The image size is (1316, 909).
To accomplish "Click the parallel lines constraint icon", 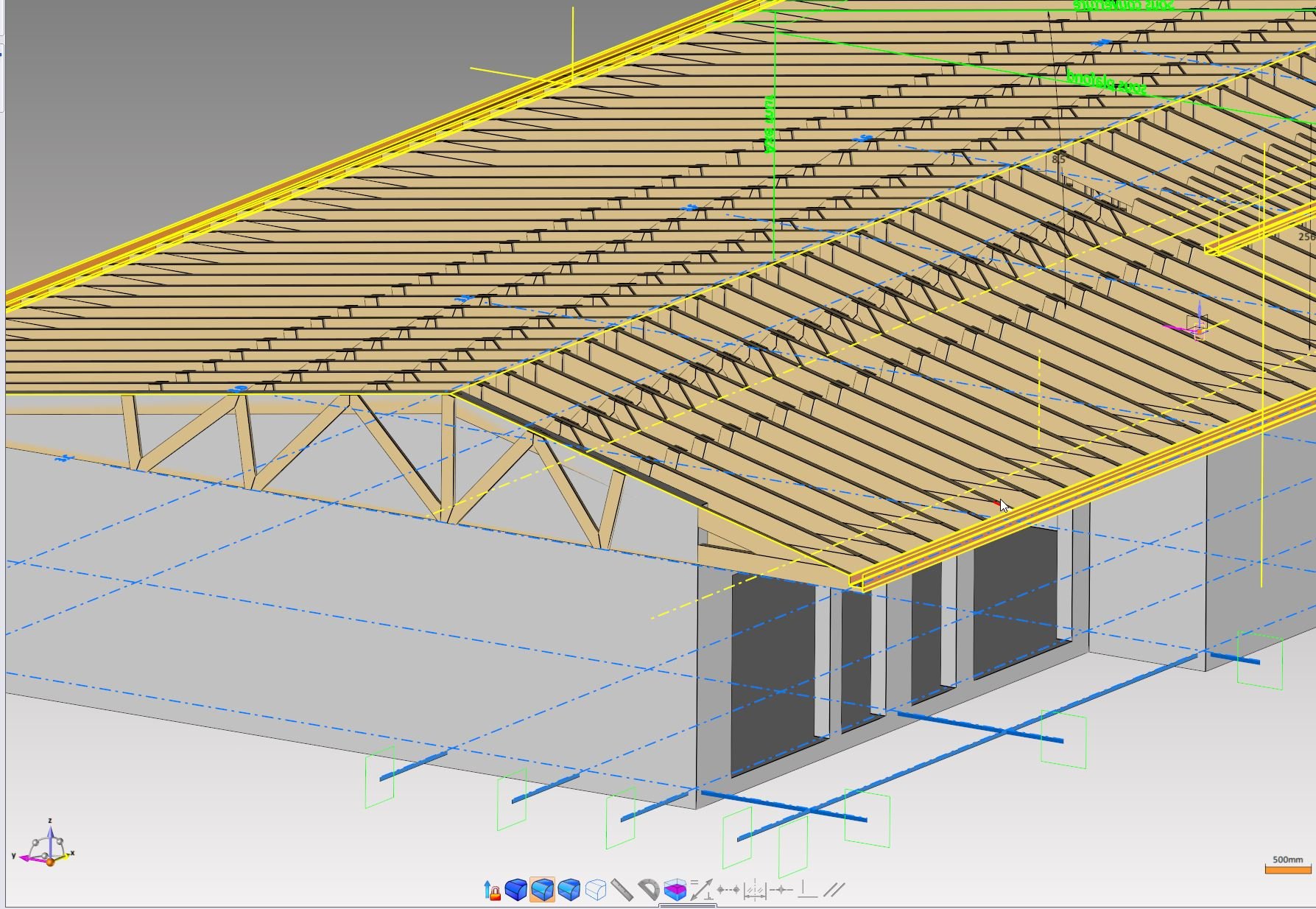I will pos(834,890).
